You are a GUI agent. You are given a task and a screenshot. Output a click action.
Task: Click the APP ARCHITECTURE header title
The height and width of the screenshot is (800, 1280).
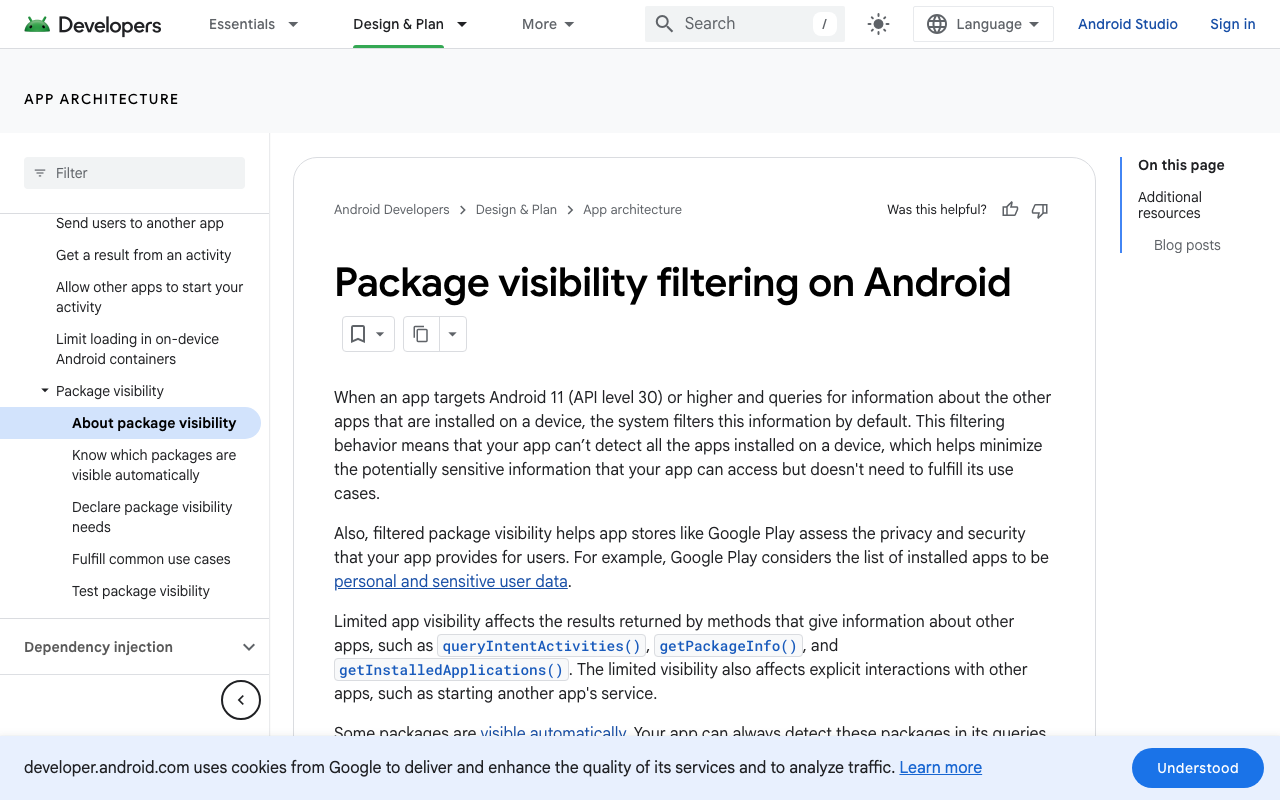(101, 99)
